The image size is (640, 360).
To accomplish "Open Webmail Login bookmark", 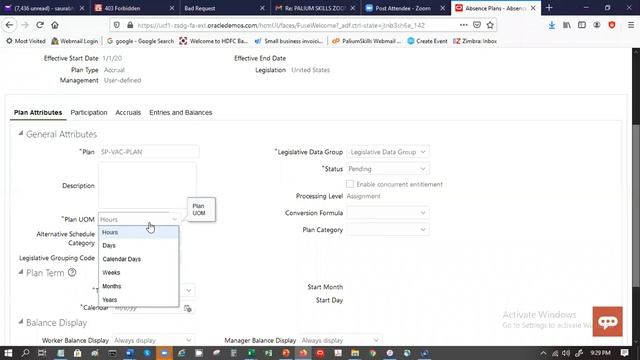I will click(75, 41).
